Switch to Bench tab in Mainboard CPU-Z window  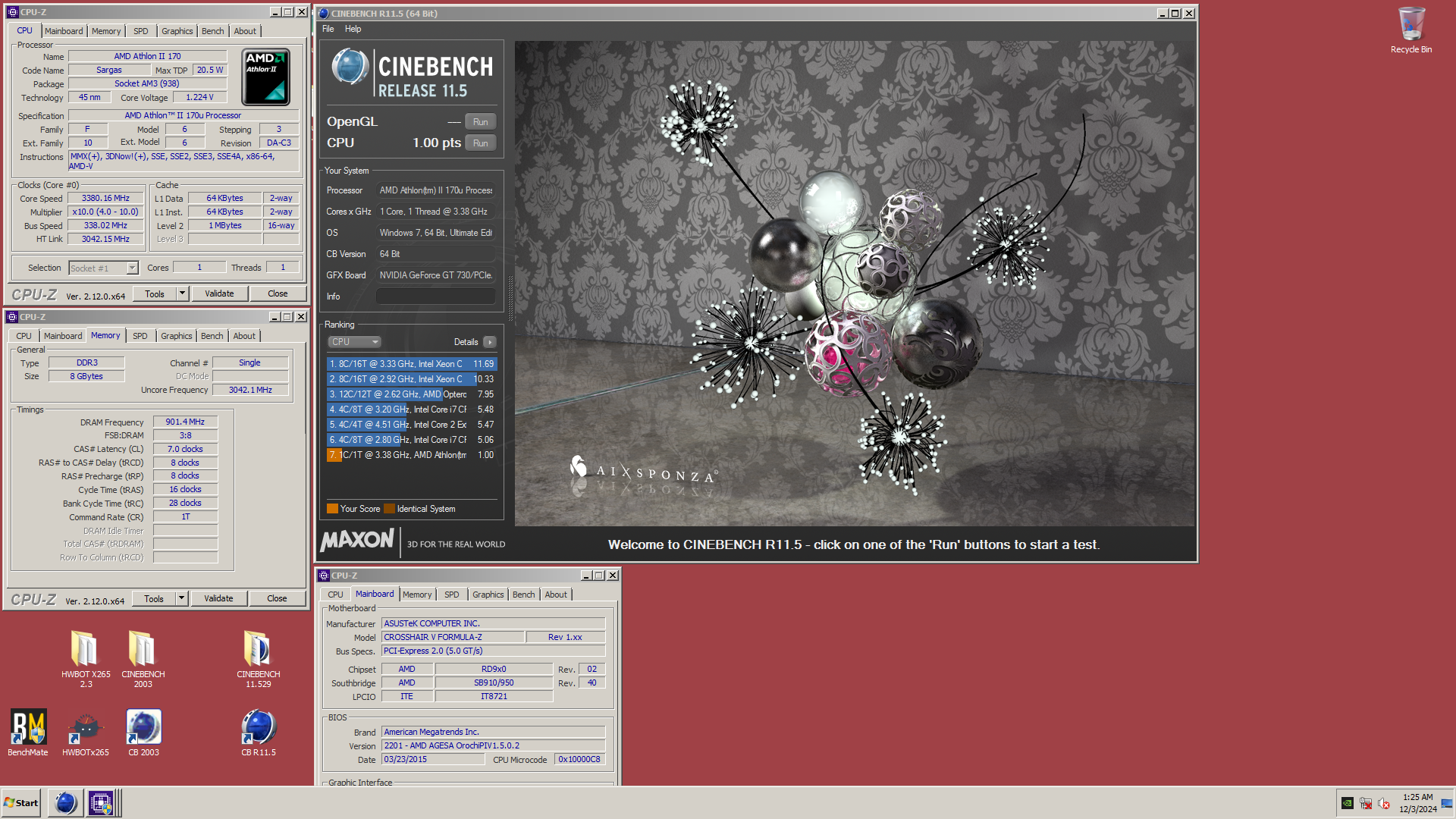pos(523,595)
